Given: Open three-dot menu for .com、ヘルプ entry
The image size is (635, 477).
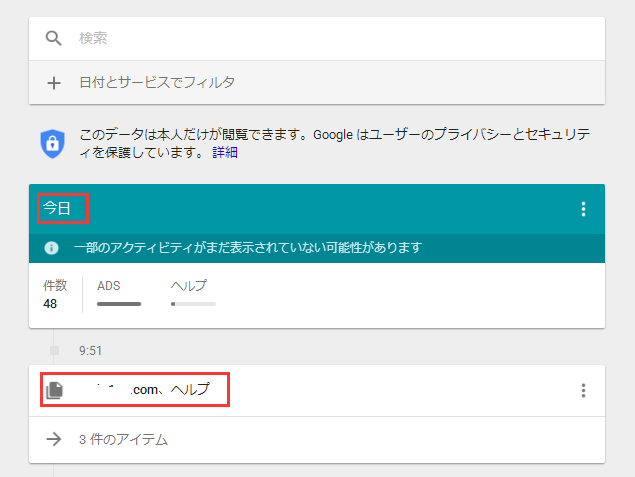Looking at the screenshot, I should tap(583, 391).
